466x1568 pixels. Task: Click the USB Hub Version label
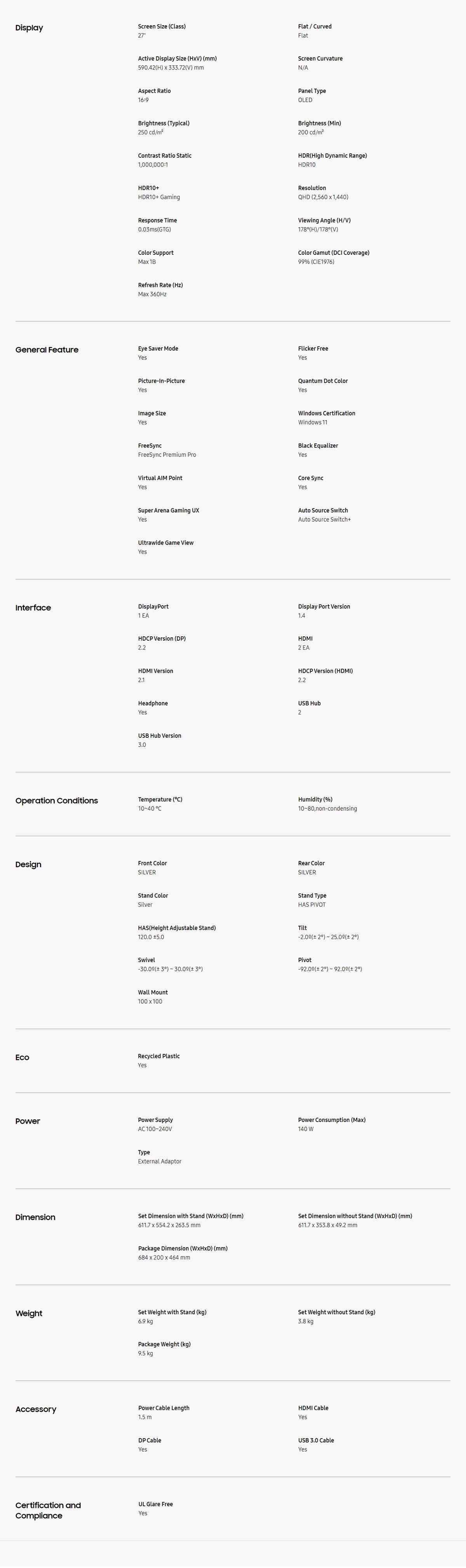coord(159,736)
